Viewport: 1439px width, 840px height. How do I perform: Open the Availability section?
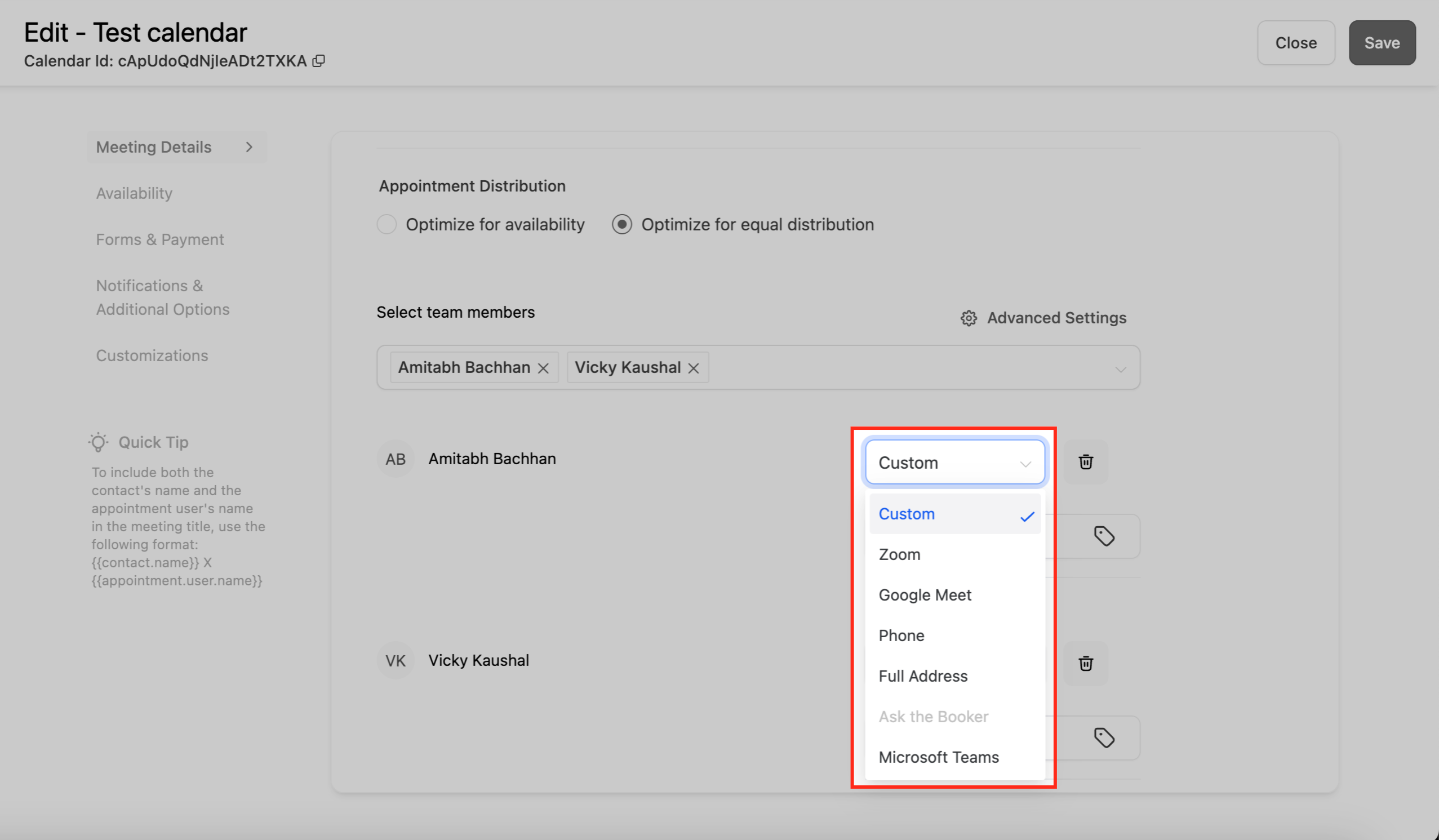click(134, 193)
